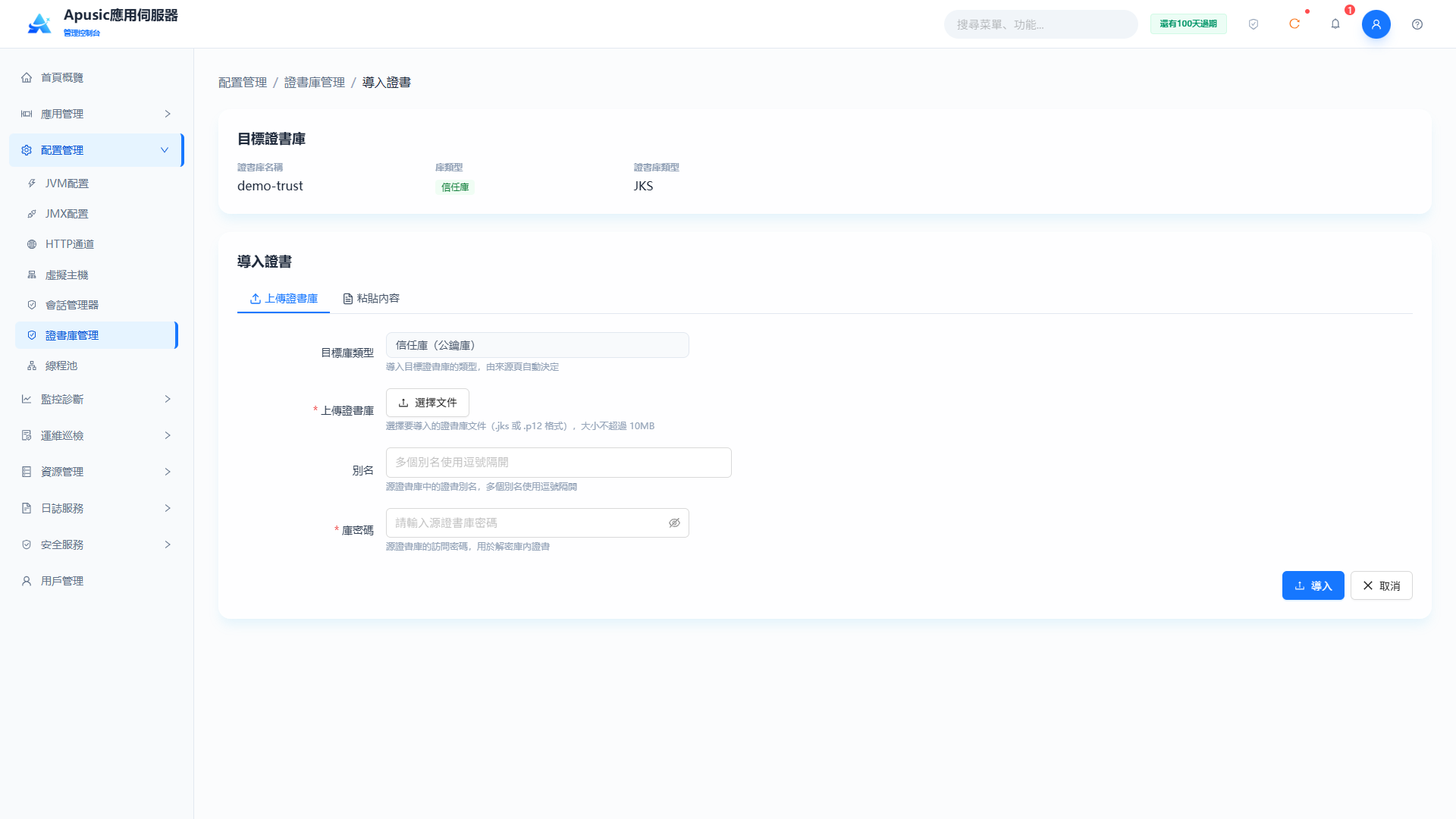Click the 選擇文件 upload button

point(428,403)
